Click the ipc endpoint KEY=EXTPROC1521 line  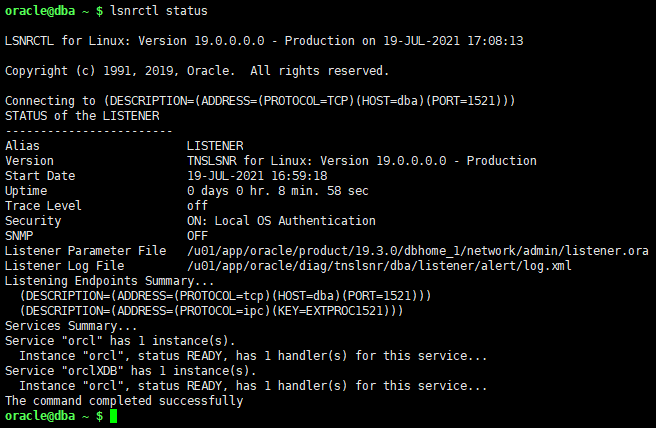pyautogui.click(x=211, y=311)
